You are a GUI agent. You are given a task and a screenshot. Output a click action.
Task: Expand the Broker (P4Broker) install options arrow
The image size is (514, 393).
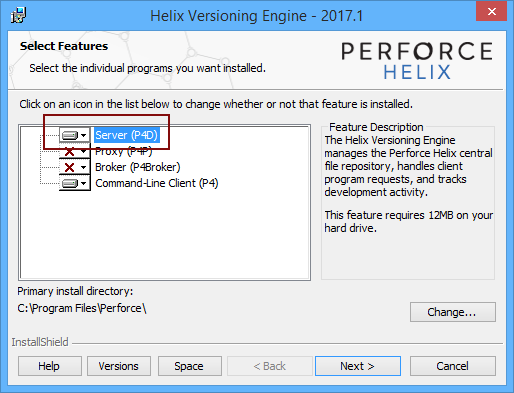(84, 167)
